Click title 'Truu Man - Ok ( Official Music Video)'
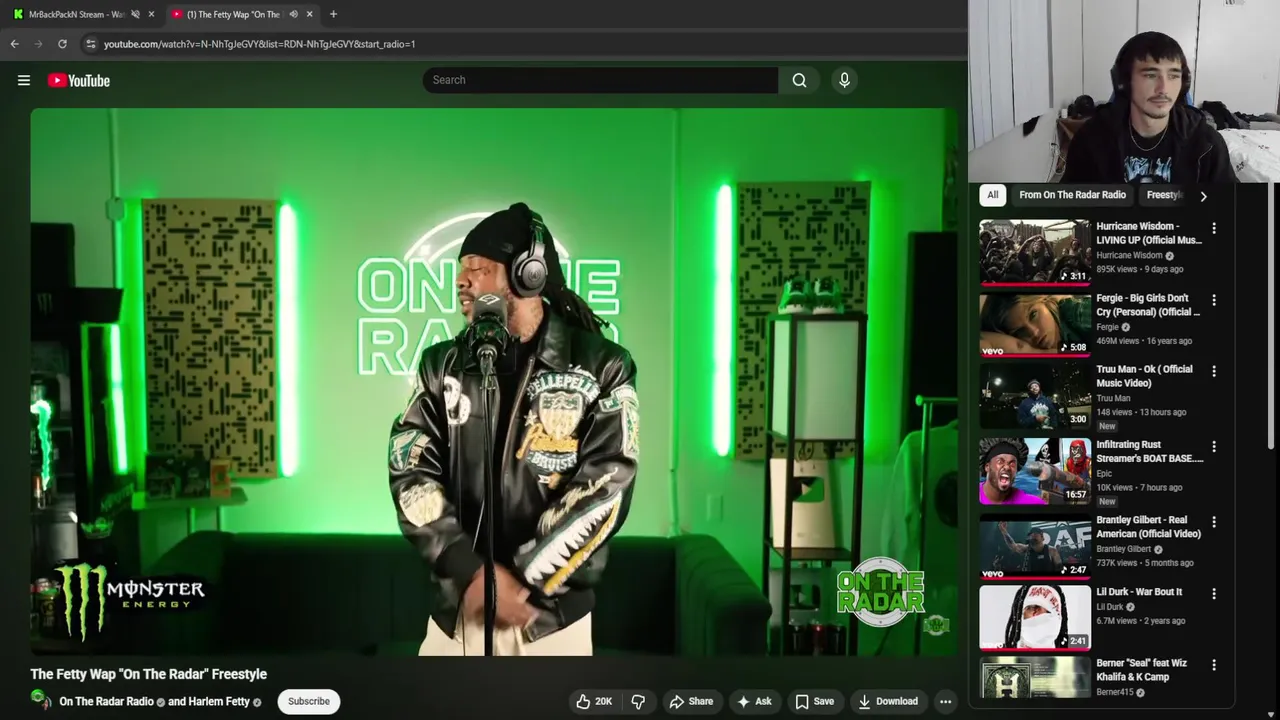This screenshot has width=1280, height=720. [1145, 376]
